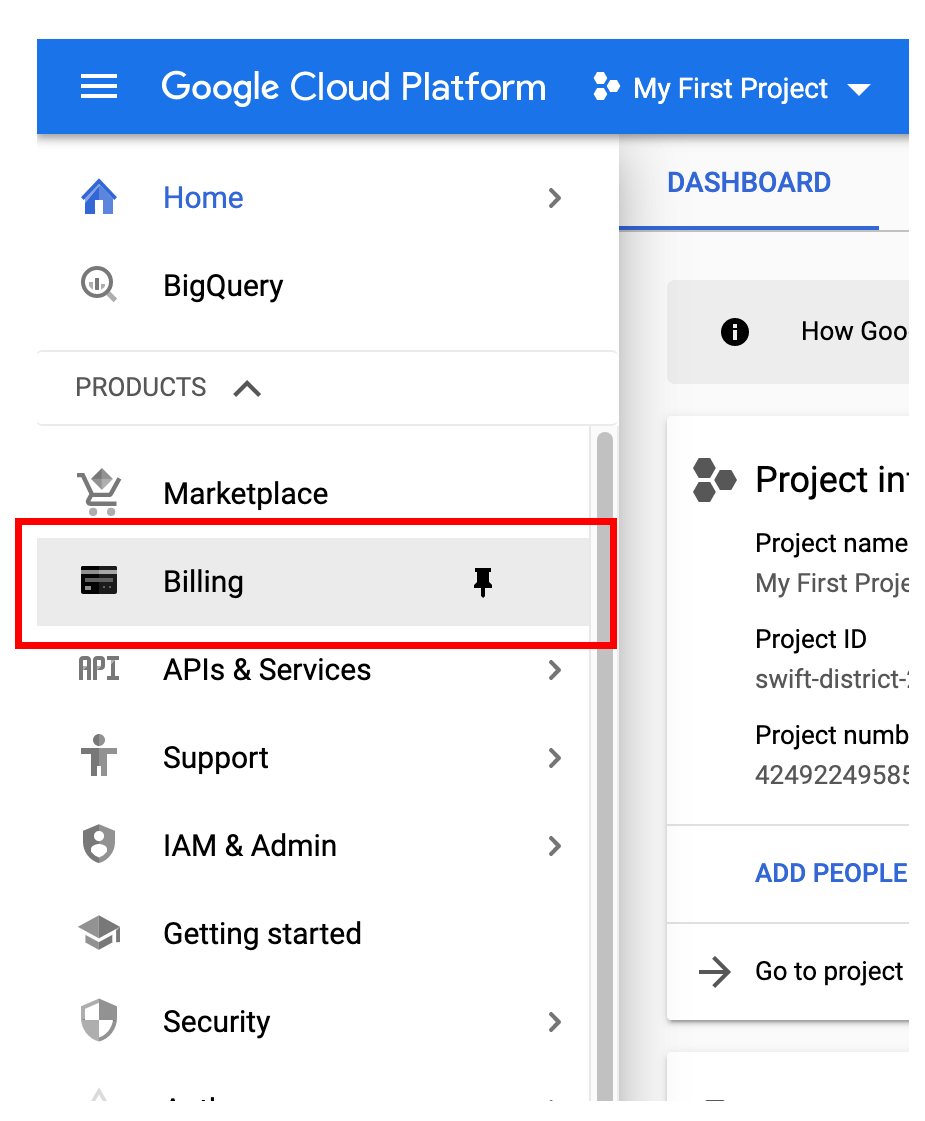Click the ADD PEOPLE link
The width and height of the screenshot is (925, 1121).
tap(831, 873)
